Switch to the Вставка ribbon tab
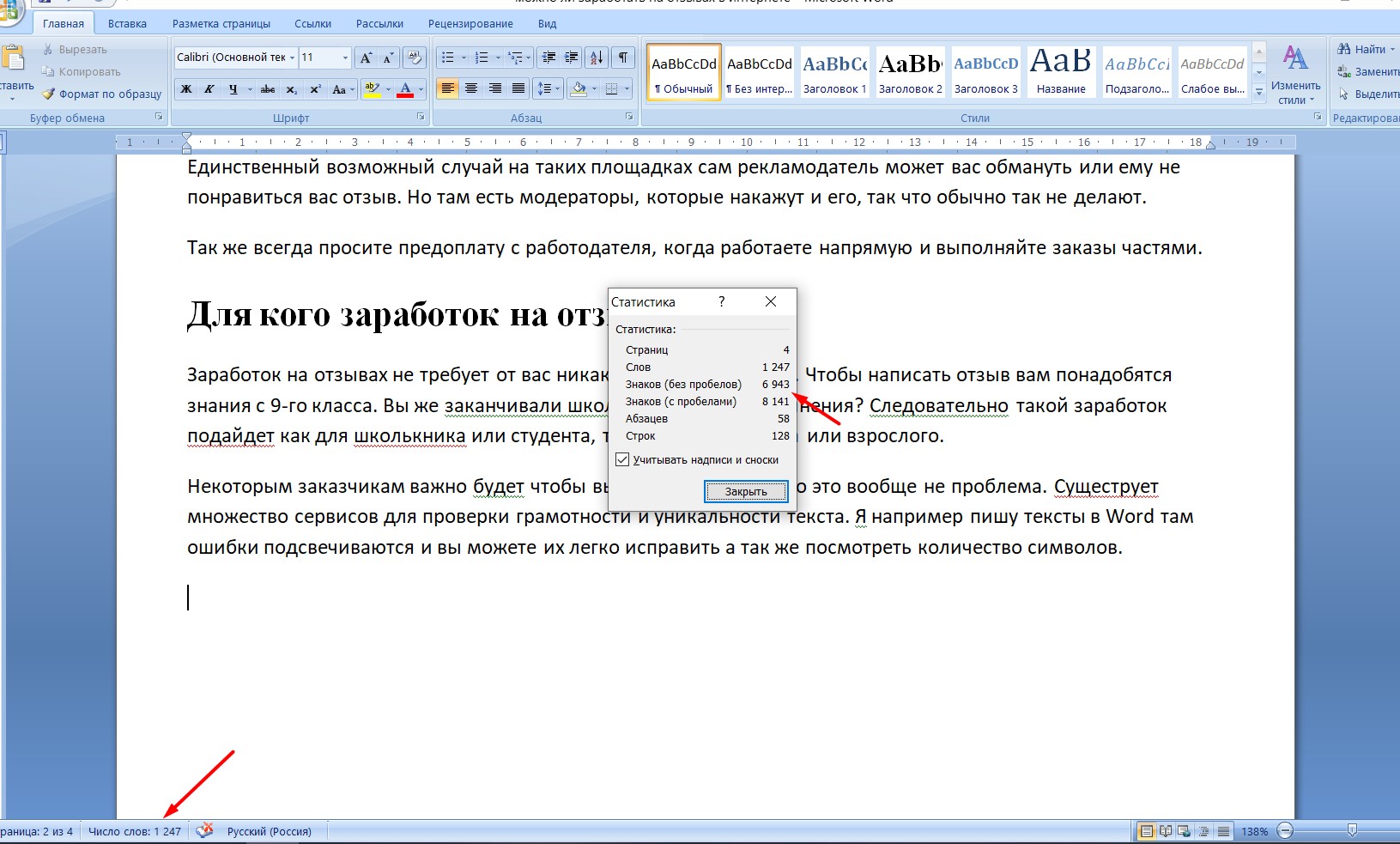The height and width of the screenshot is (844, 1400). click(127, 23)
